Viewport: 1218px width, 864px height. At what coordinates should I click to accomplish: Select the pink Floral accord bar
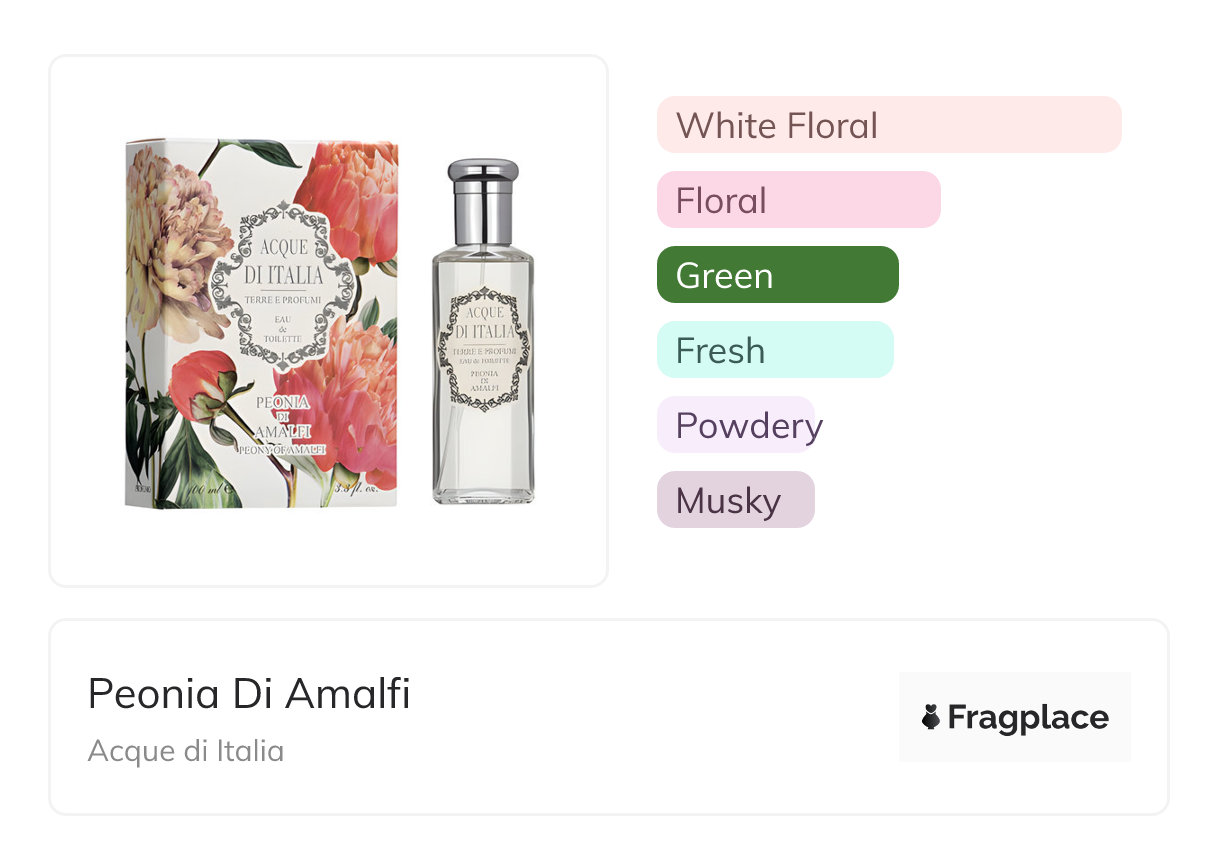click(798, 200)
